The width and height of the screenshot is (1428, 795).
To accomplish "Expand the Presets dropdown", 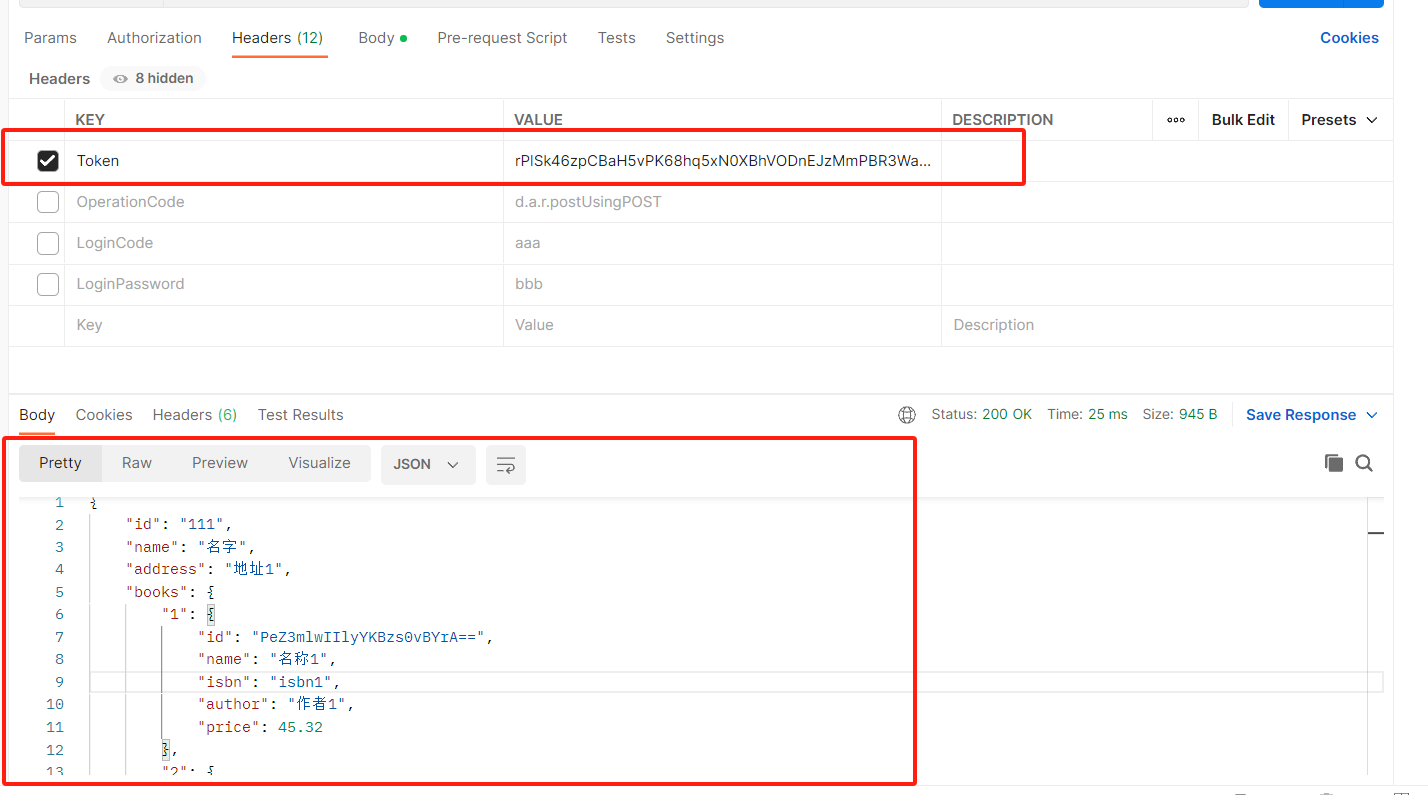I will pyautogui.click(x=1339, y=120).
